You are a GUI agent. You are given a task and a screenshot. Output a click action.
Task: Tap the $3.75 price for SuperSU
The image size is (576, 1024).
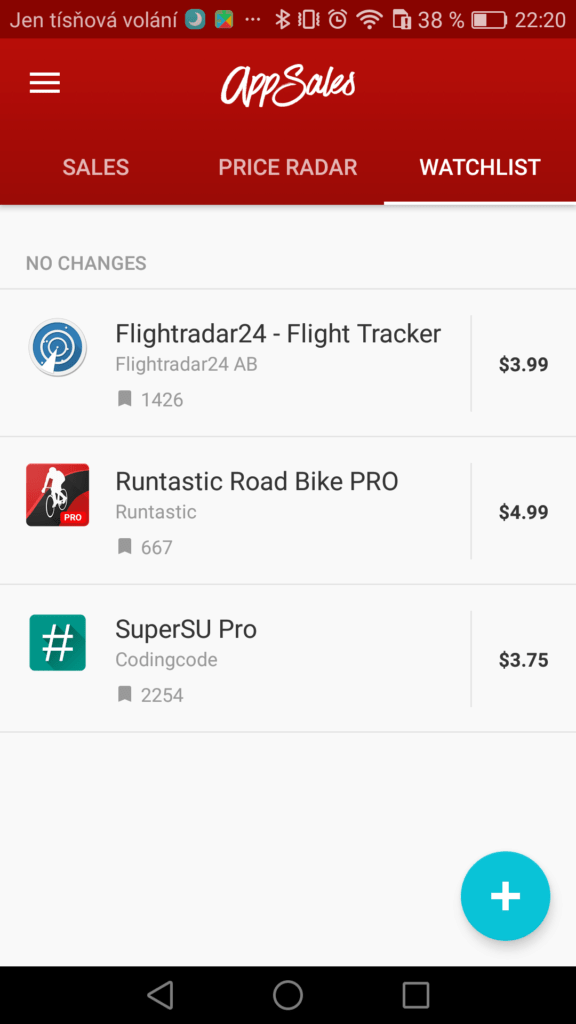tap(523, 660)
